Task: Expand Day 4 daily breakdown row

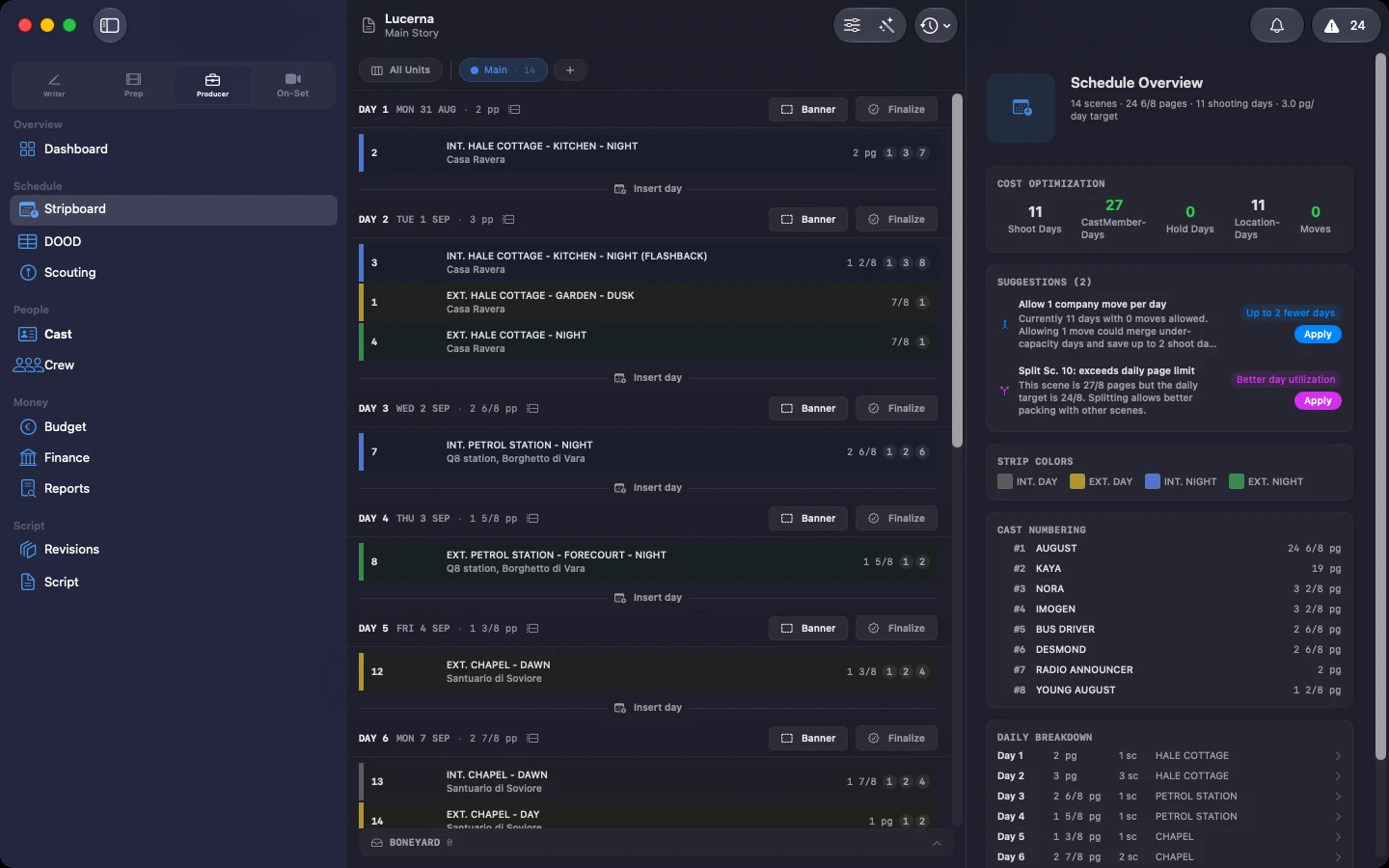Action: click(x=1169, y=817)
